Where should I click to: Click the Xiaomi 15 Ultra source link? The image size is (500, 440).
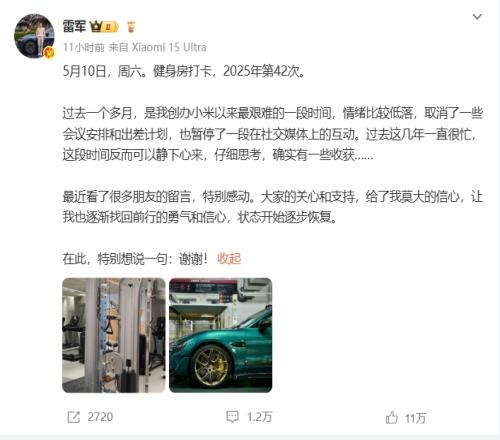tap(169, 47)
